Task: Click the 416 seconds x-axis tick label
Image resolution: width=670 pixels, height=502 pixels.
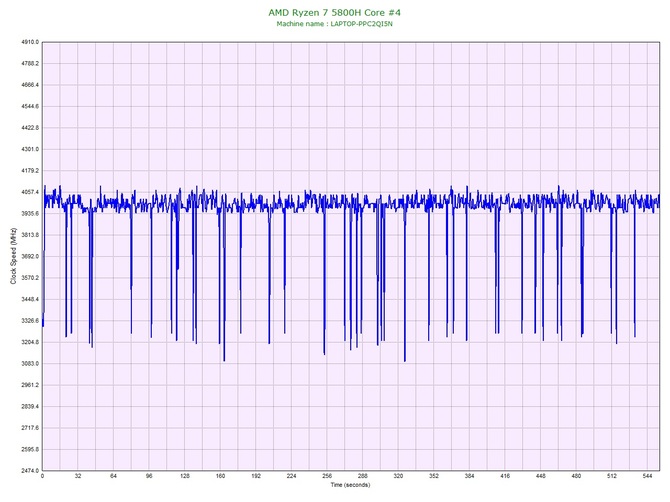Action: click(505, 476)
